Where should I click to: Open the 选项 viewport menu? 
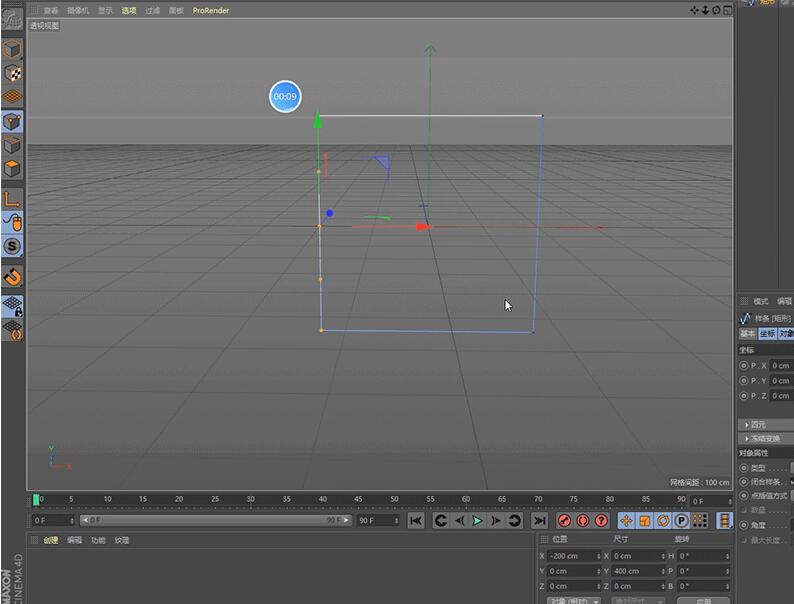pyautogui.click(x=129, y=10)
